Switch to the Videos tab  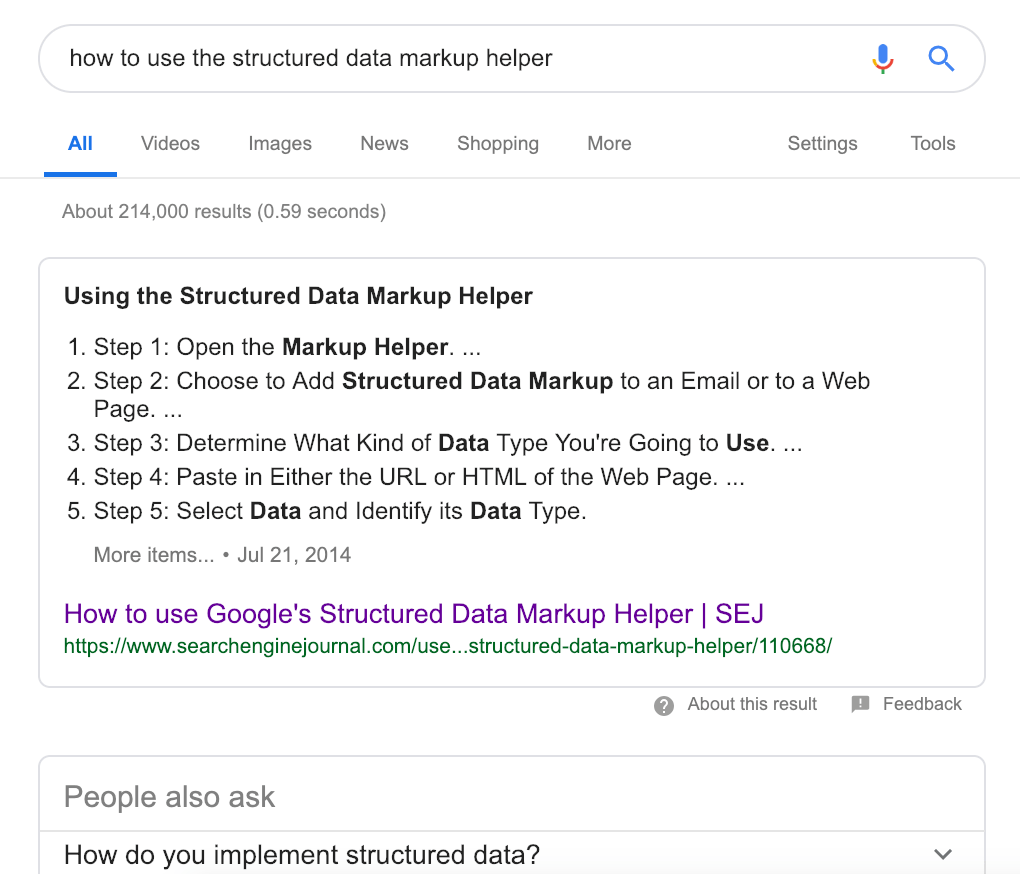(x=170, y=144)
